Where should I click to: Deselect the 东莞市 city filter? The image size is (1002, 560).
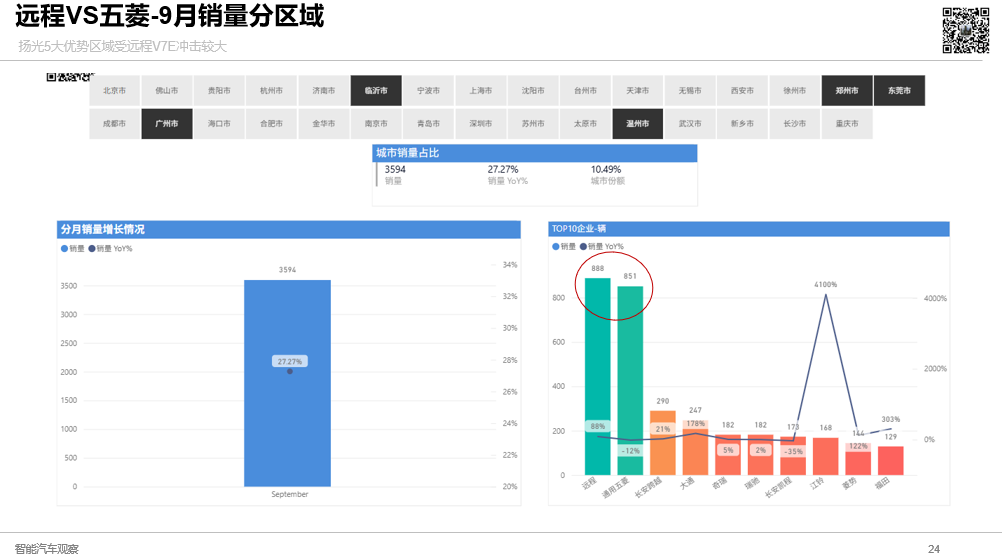click(x=899, y=91)
